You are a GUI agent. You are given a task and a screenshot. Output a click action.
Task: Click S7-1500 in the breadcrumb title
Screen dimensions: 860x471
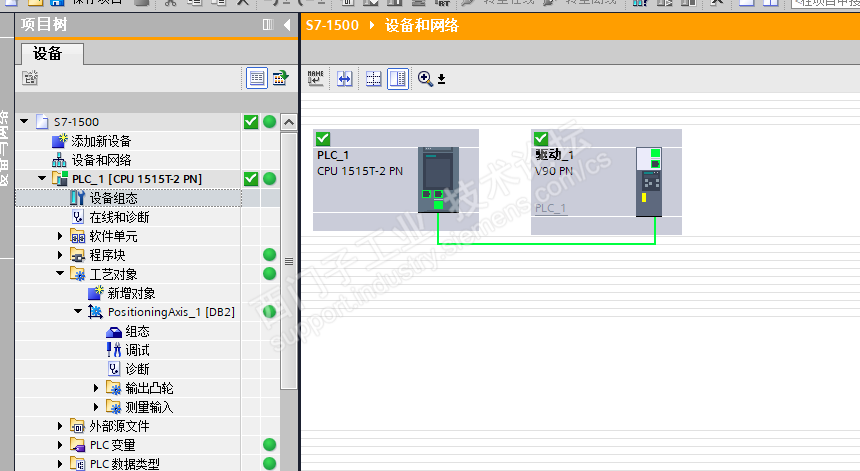pyautogui.click(x=332, y=25)
